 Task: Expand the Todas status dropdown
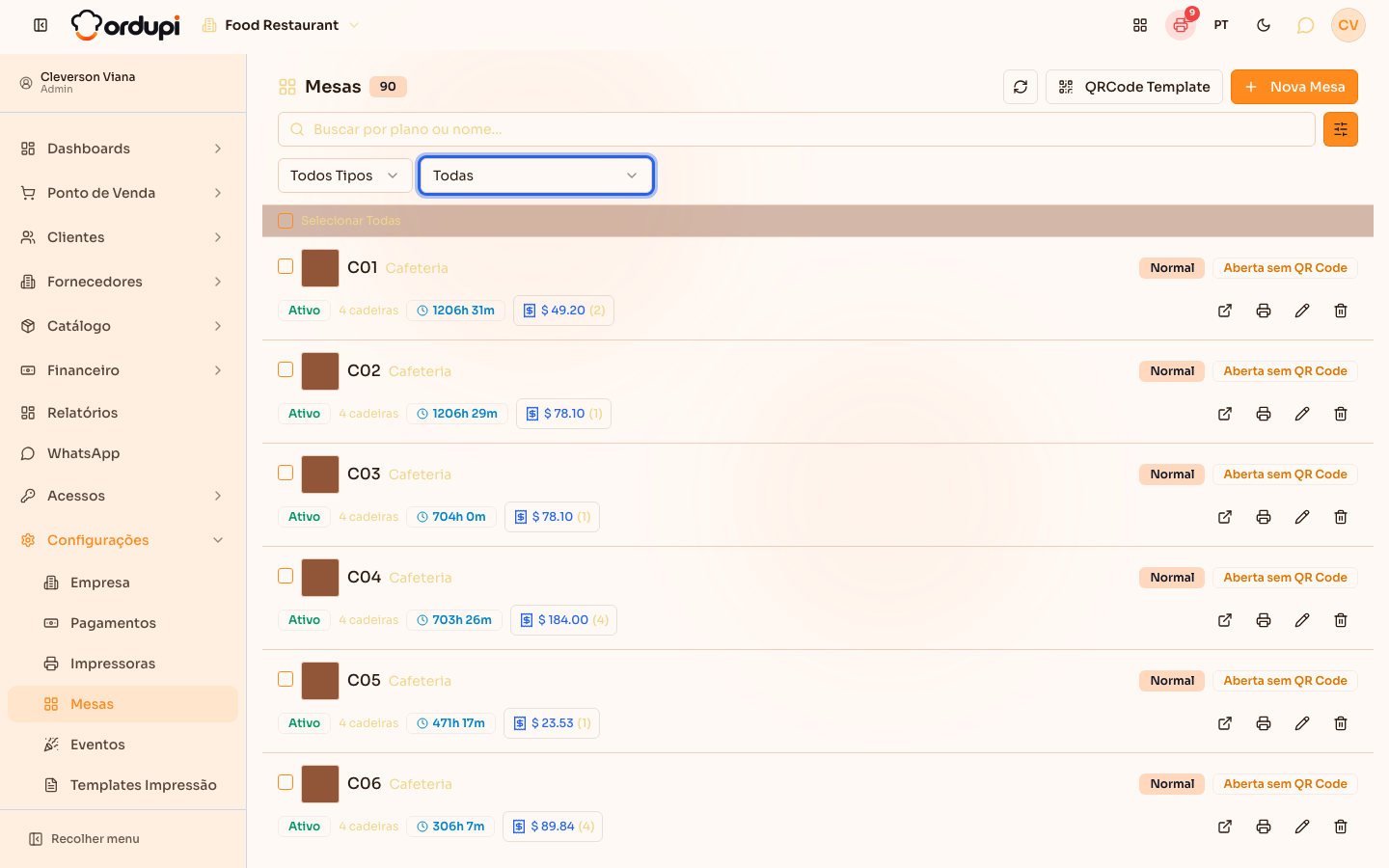point(536,176)
